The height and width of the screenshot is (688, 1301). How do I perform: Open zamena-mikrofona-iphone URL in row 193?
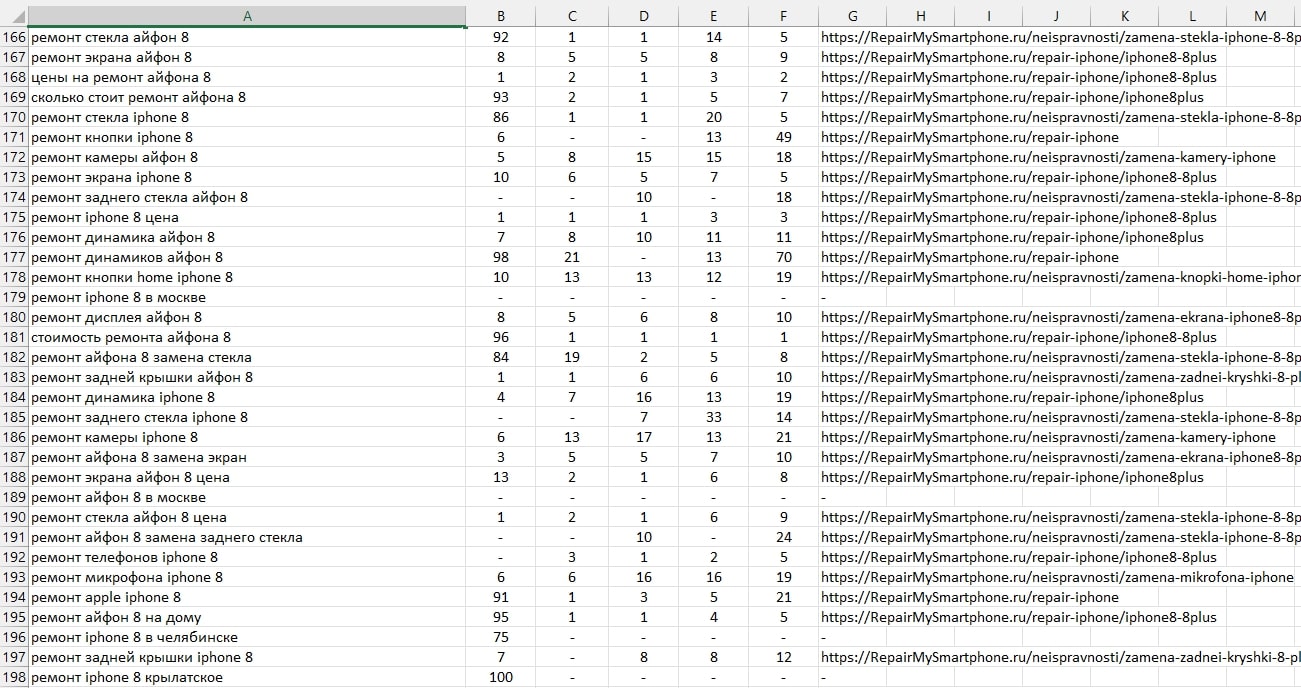[1057, 577]
